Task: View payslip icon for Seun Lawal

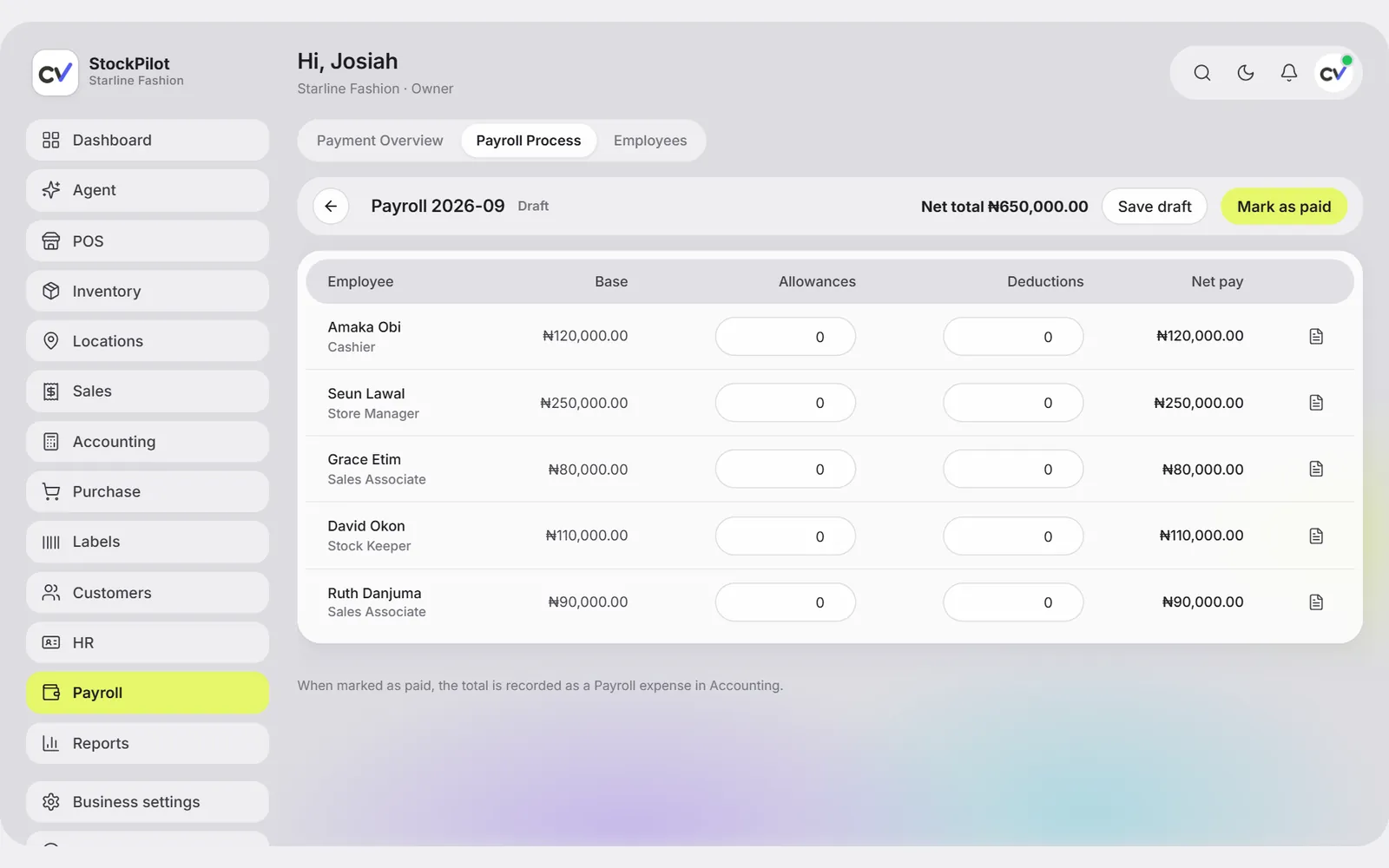Action: coord(1316,403)
